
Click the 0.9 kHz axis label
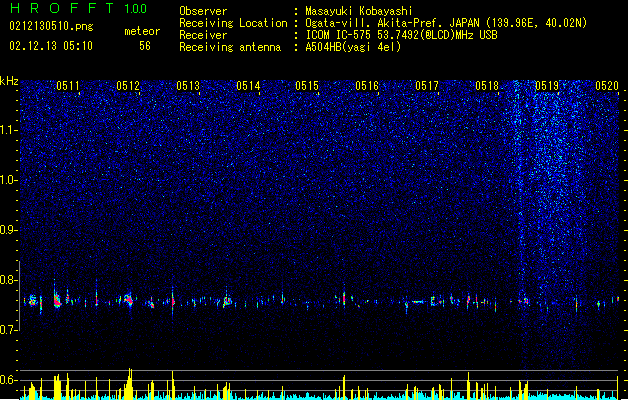click(x=9, y=230)
